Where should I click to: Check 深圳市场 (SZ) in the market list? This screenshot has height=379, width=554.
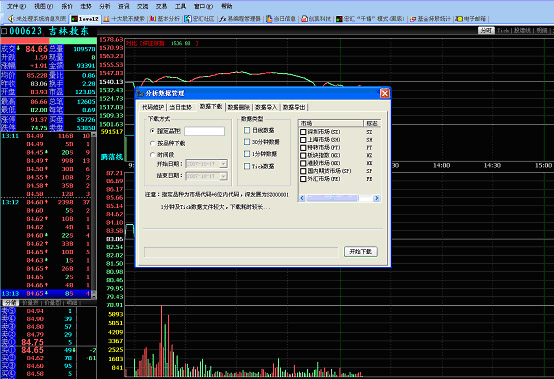coord(303,132)
